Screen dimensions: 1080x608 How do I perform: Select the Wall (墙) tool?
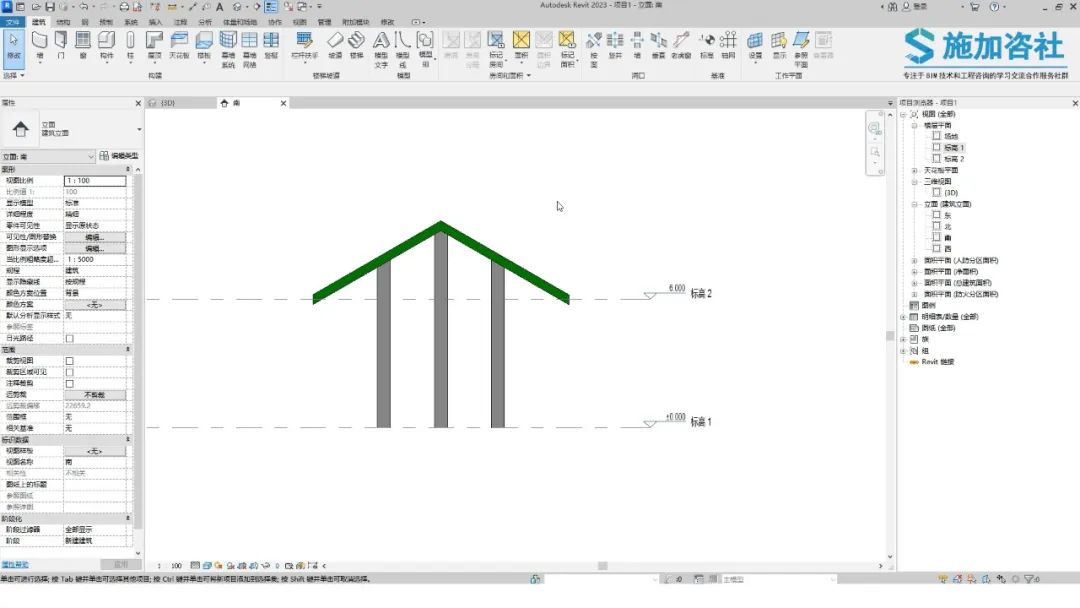coord(39,45)
